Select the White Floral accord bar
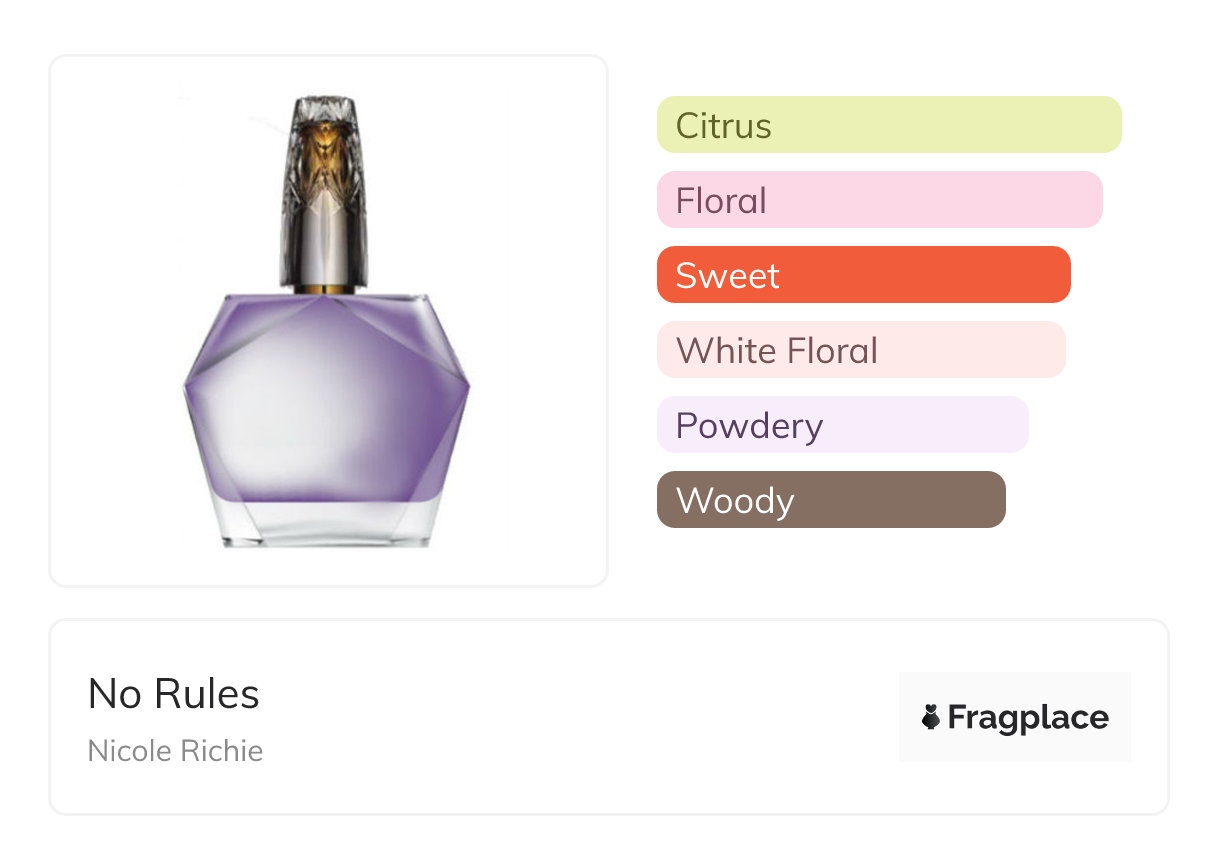This screenshot has height=864, width=1218. (x=860, y=350)
